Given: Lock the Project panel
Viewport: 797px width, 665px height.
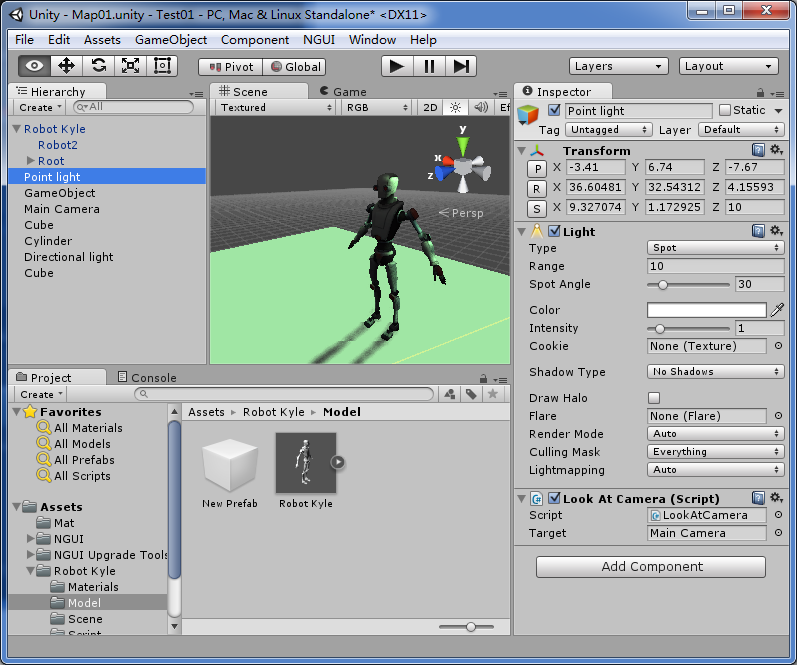Looking at the screenshot, I should [x=483, y=379].
